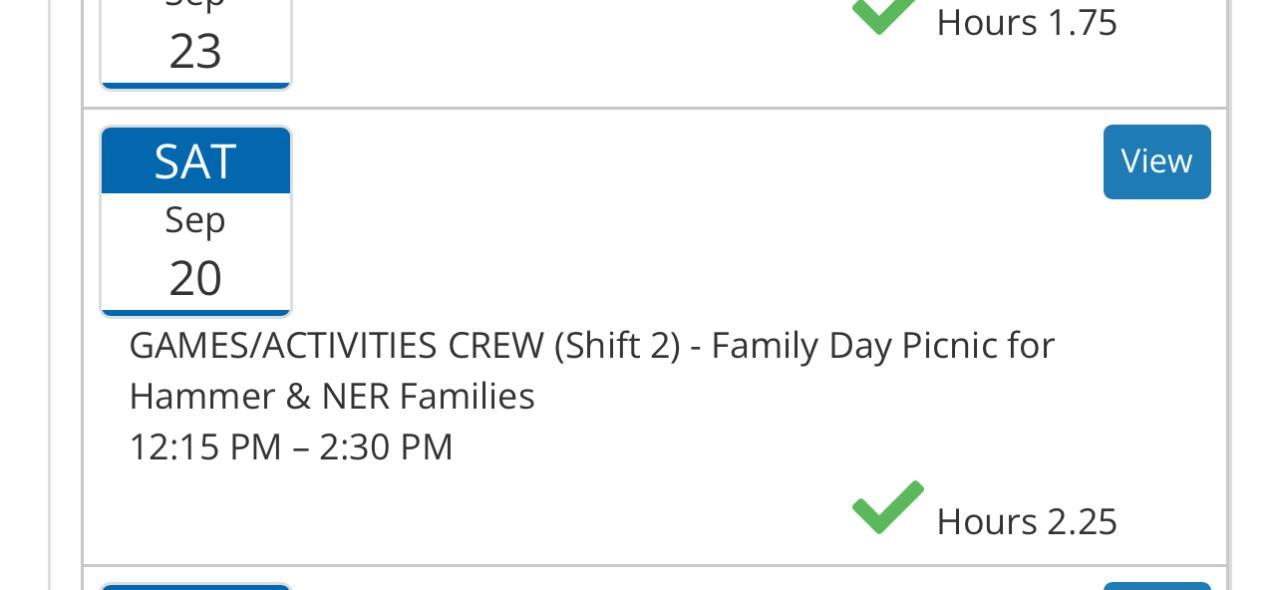Click the 2:30 PM end time
1280x590 pixels.
(386, 447)
